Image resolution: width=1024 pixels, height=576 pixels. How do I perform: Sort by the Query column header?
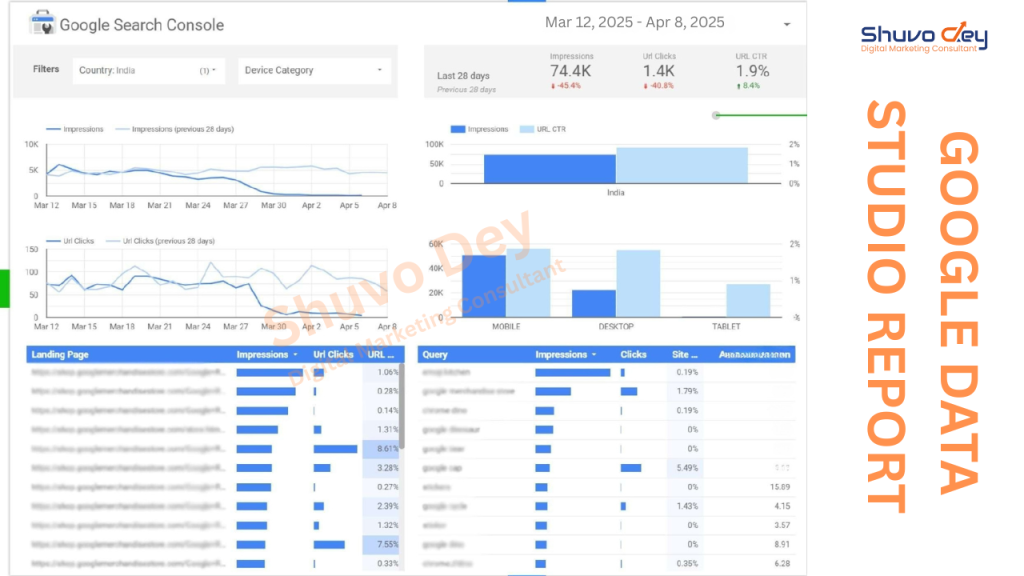[x=435, y=355]
